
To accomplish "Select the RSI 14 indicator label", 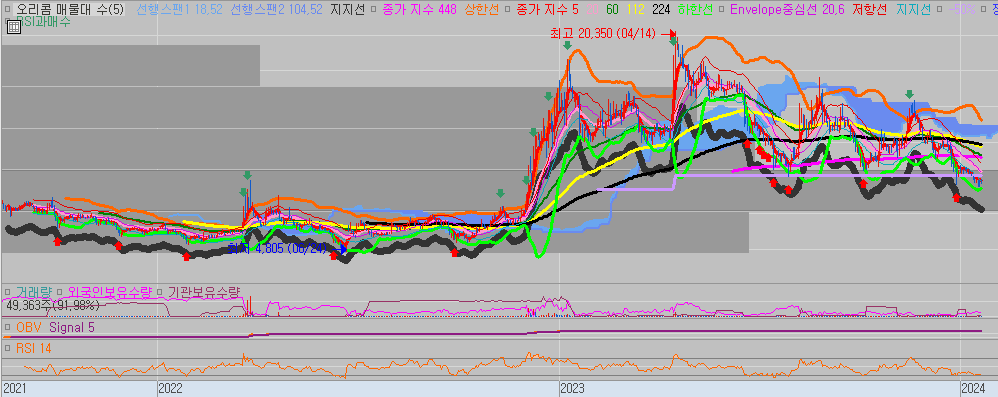I will (34, 349).
